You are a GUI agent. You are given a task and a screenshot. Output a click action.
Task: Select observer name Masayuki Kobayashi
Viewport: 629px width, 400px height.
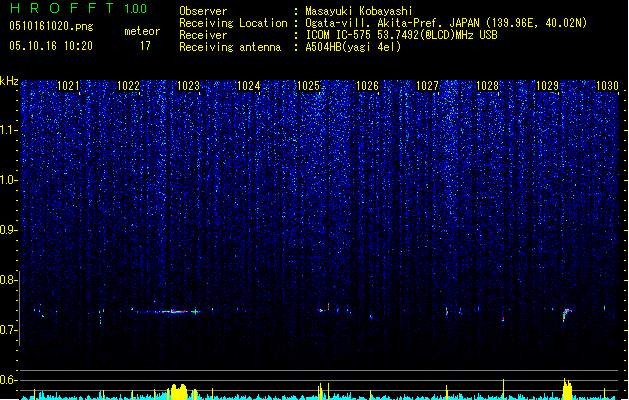click(359, 11)
